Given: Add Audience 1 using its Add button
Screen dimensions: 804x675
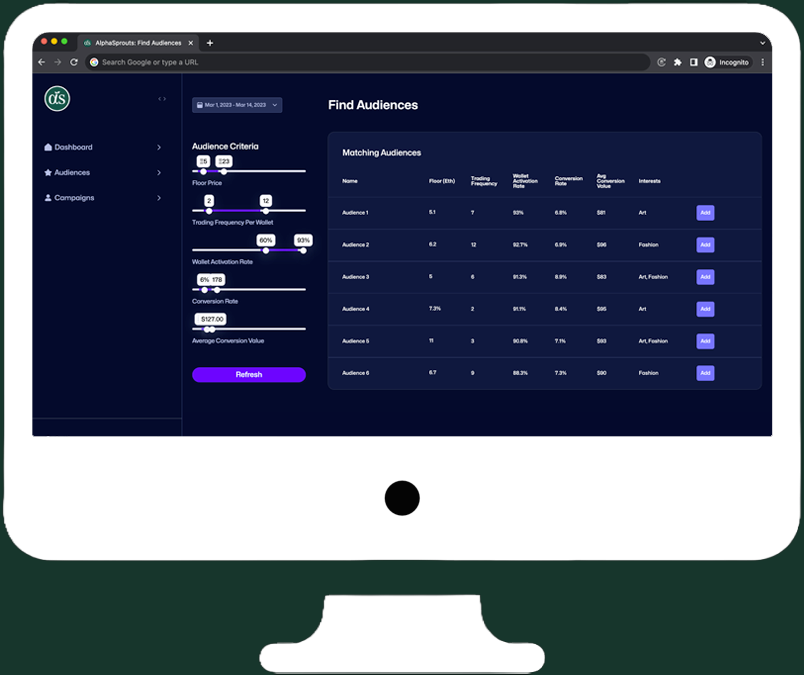Looking at the screenshot, I should pos(705,213).
